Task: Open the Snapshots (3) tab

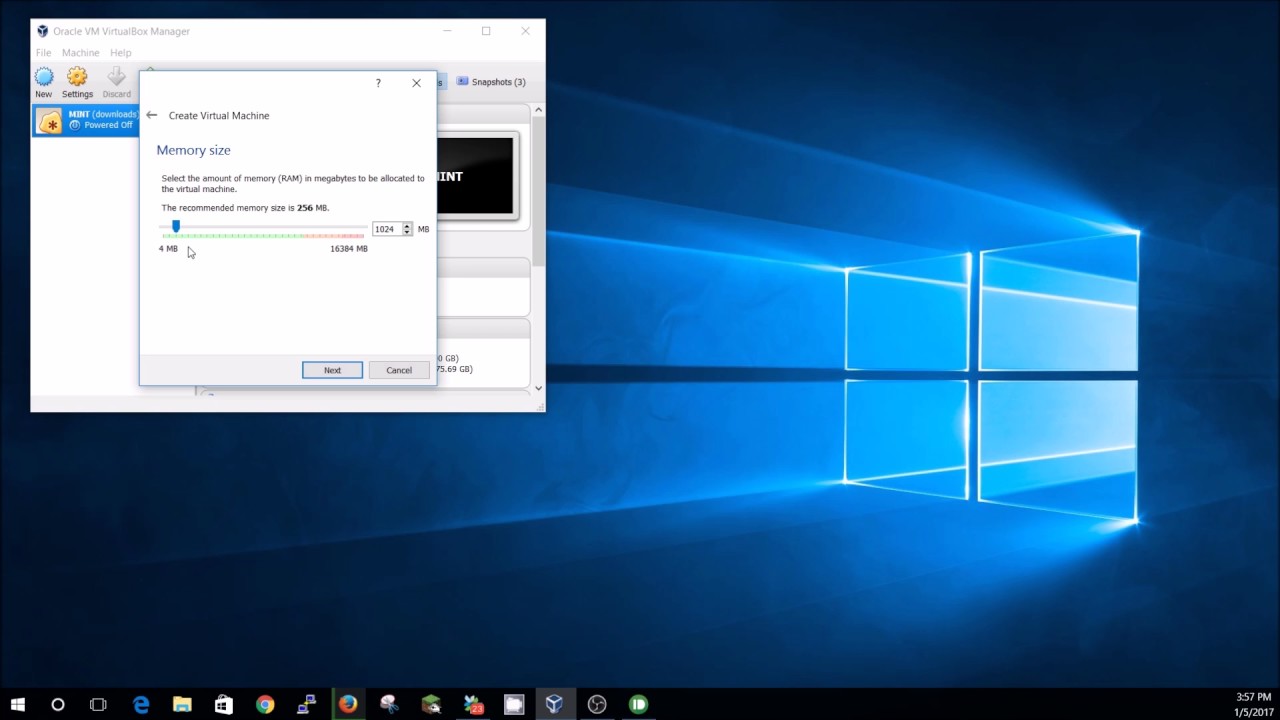Action: point(491,82)
